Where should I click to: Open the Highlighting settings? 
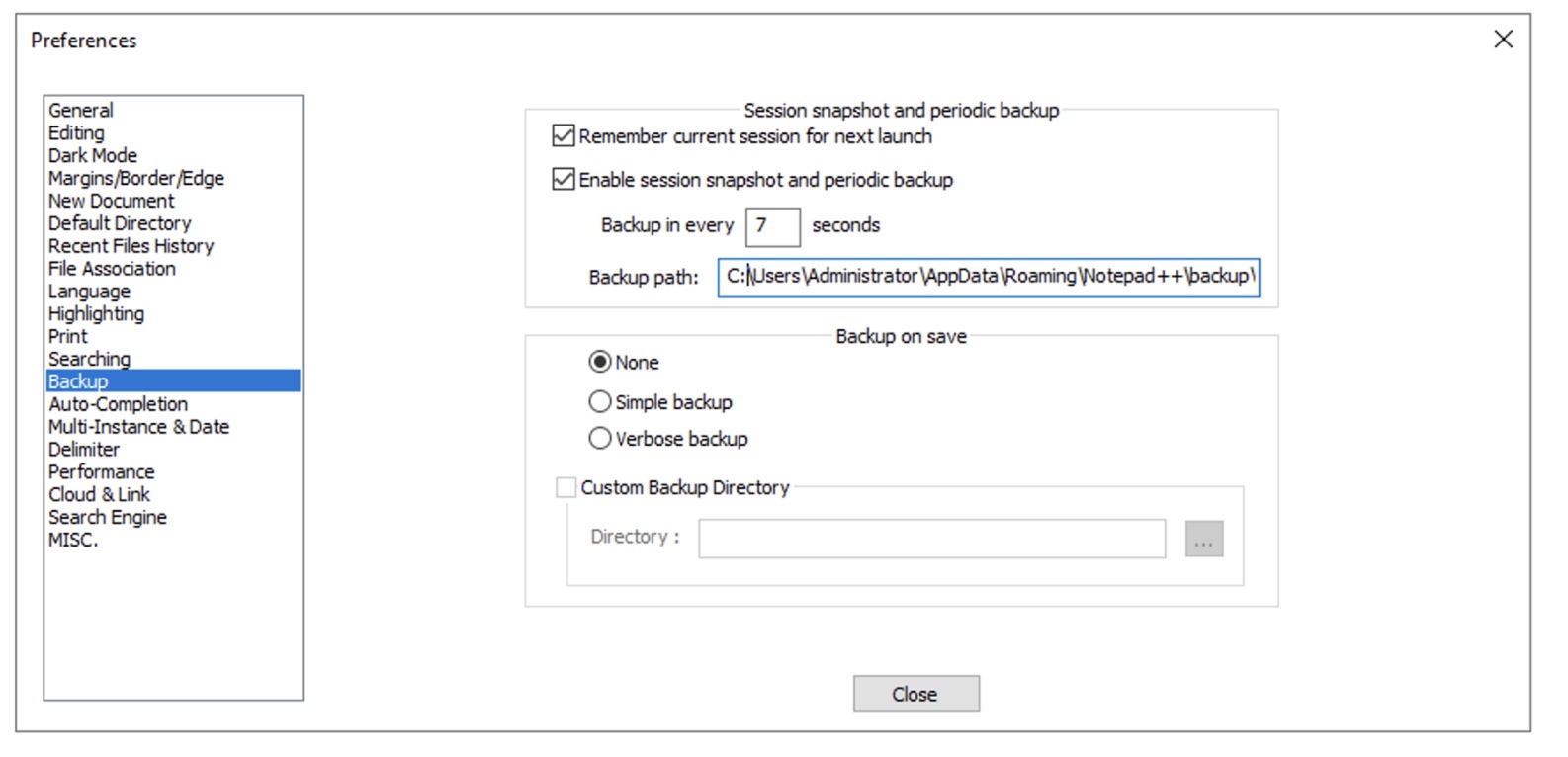[95, 313]
